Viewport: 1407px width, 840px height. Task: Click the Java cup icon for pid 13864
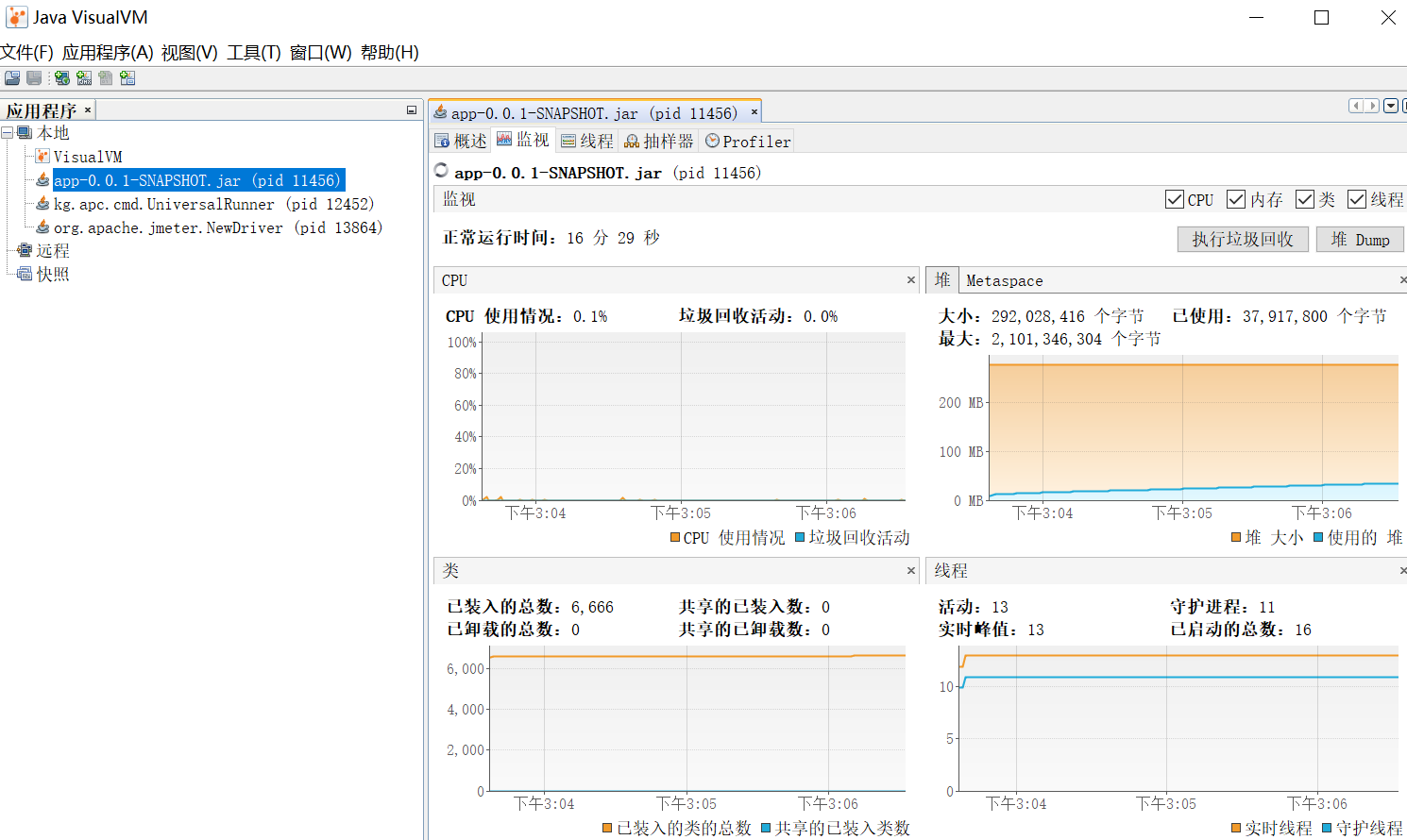click(42, 227)
